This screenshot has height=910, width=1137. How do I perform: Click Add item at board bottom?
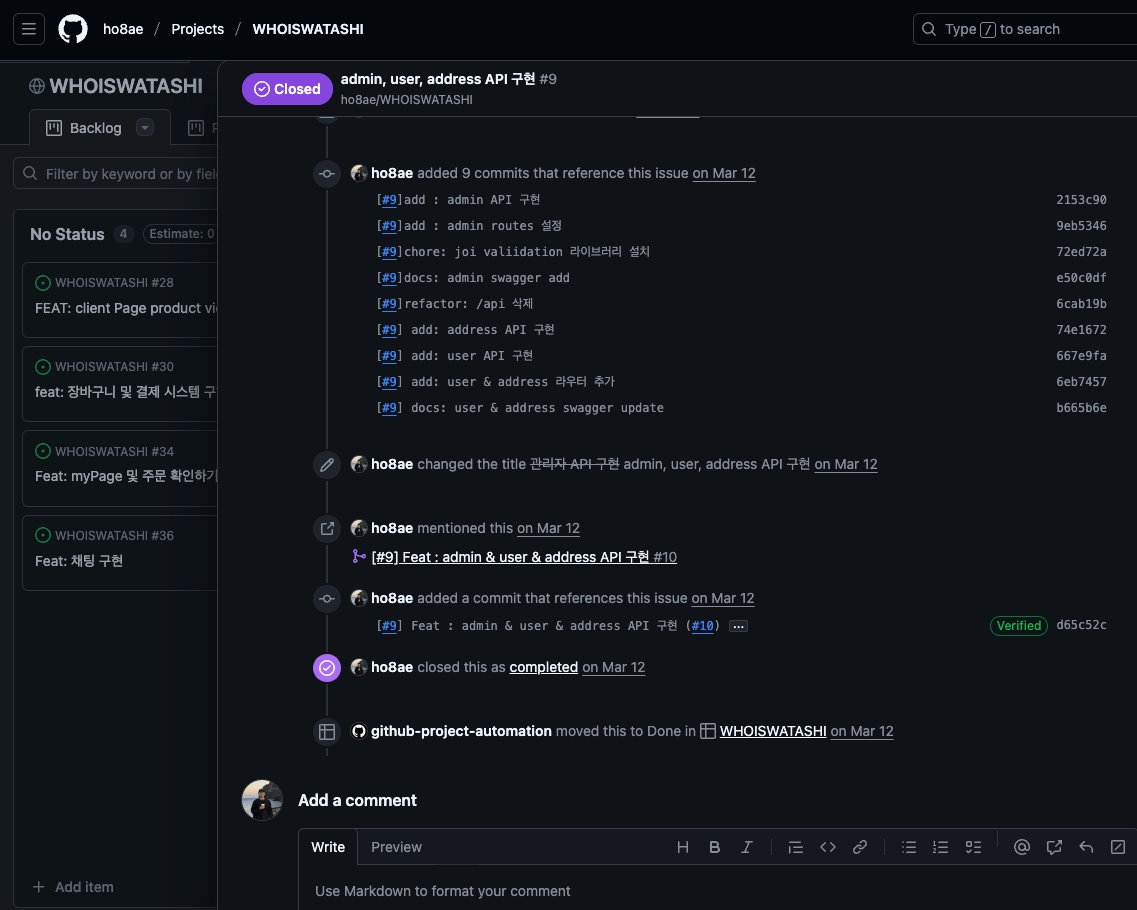73,887
